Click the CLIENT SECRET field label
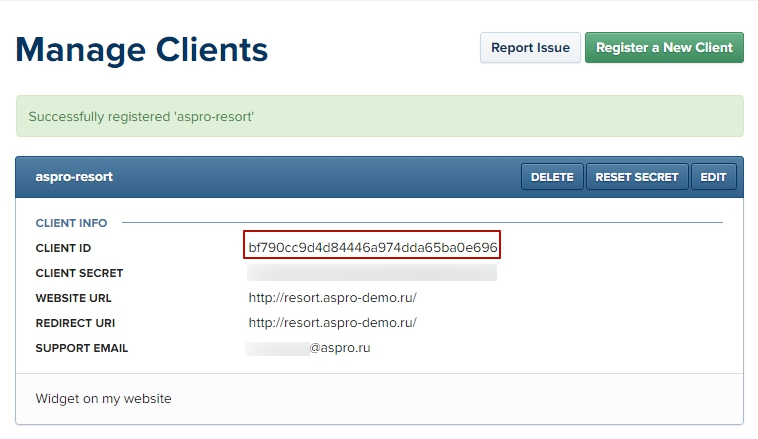This screenshot has height=439, width=758. 79,273
